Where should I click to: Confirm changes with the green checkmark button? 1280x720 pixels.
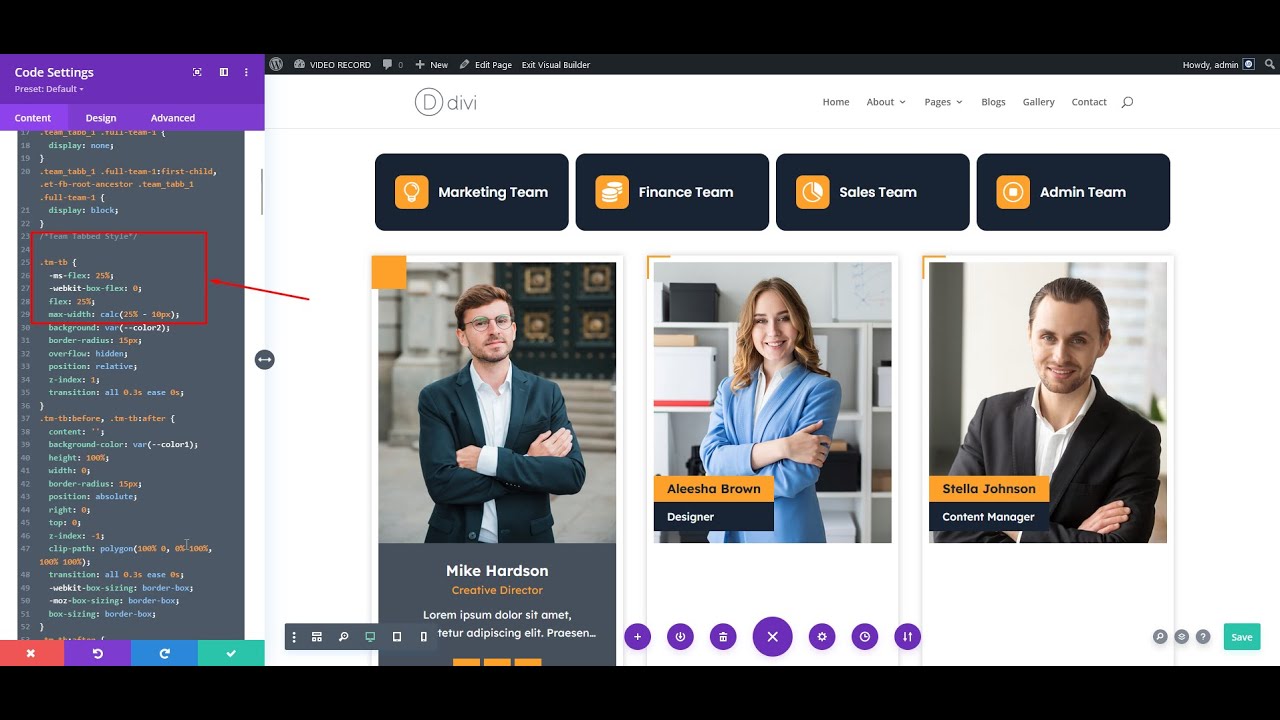click(x=231, y=653)
